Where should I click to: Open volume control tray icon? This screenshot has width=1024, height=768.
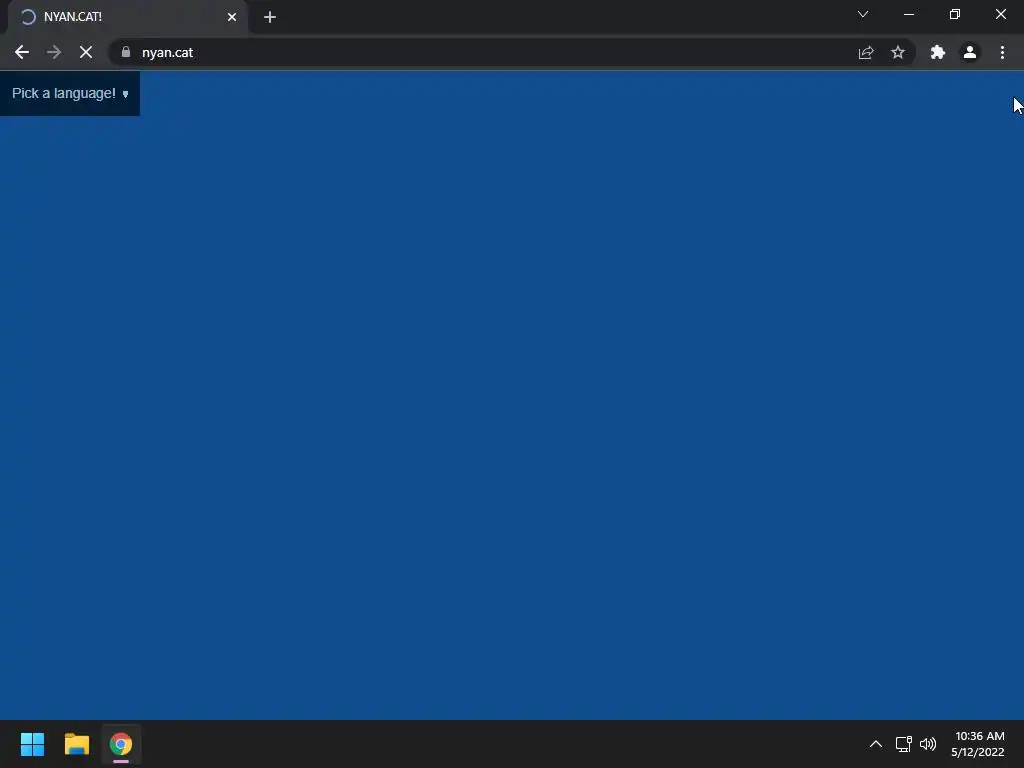(928, 744)
